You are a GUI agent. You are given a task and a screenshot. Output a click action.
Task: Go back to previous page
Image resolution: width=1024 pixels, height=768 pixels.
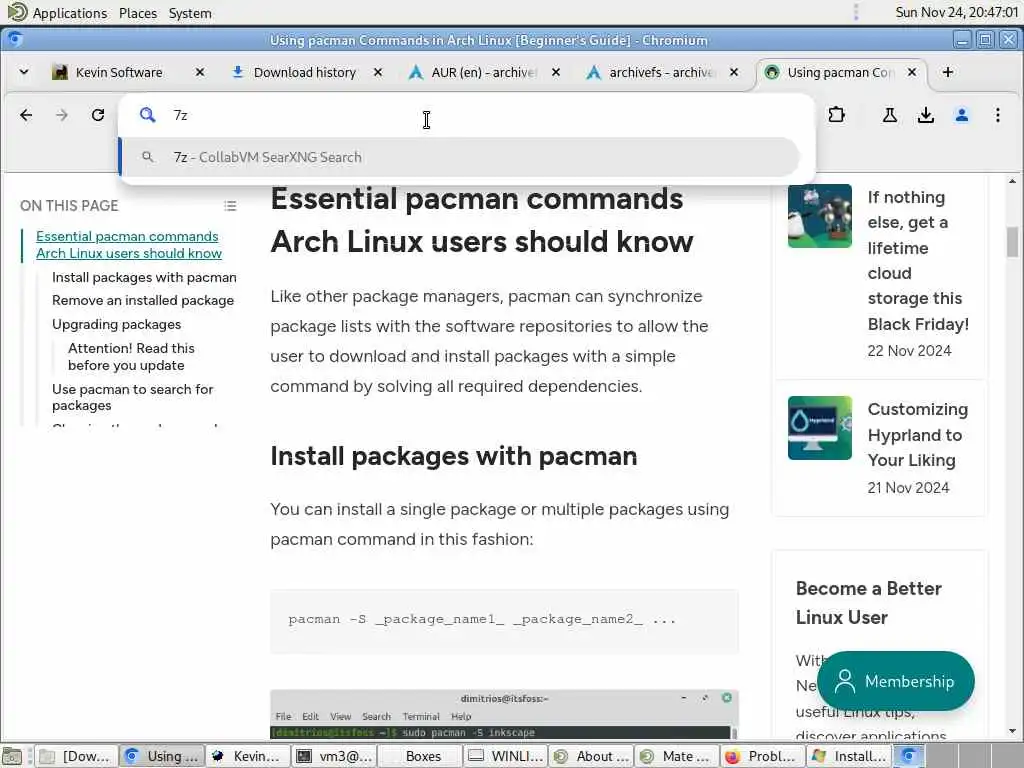(x=26, y=116)
